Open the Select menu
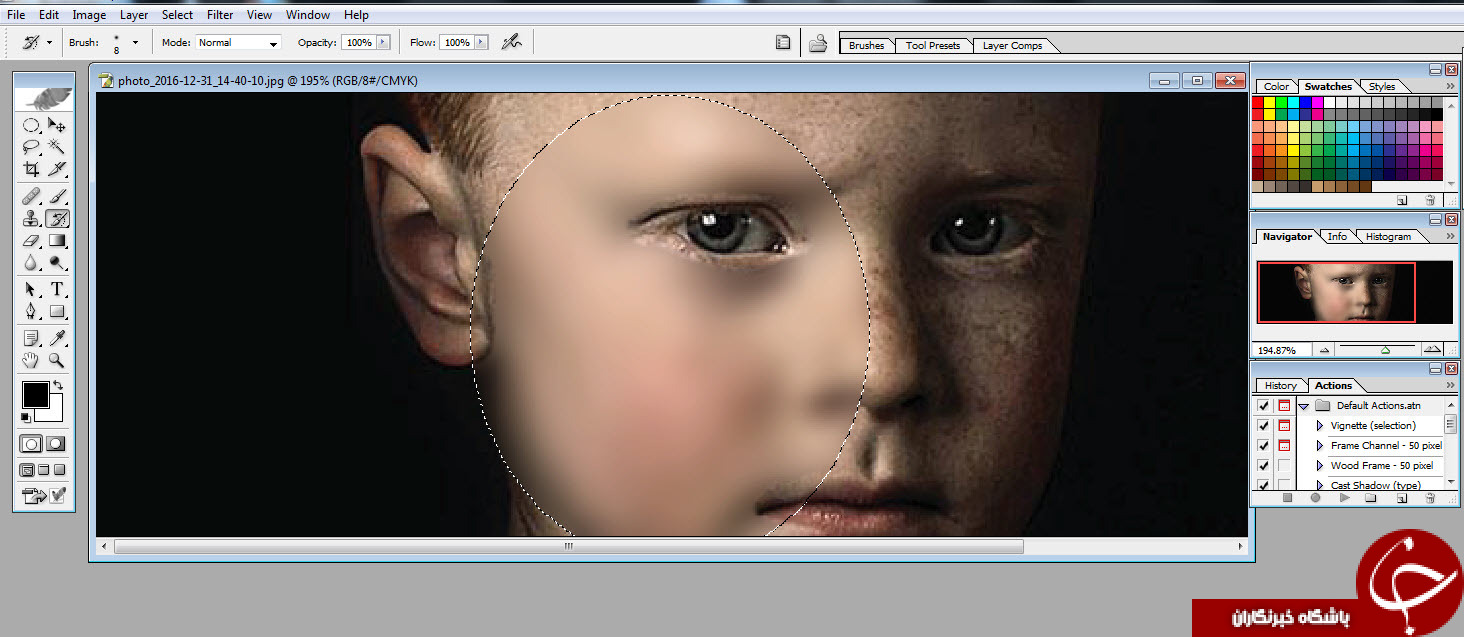Viewport: 1464px width, 637px height. click(x=177, y=15)
